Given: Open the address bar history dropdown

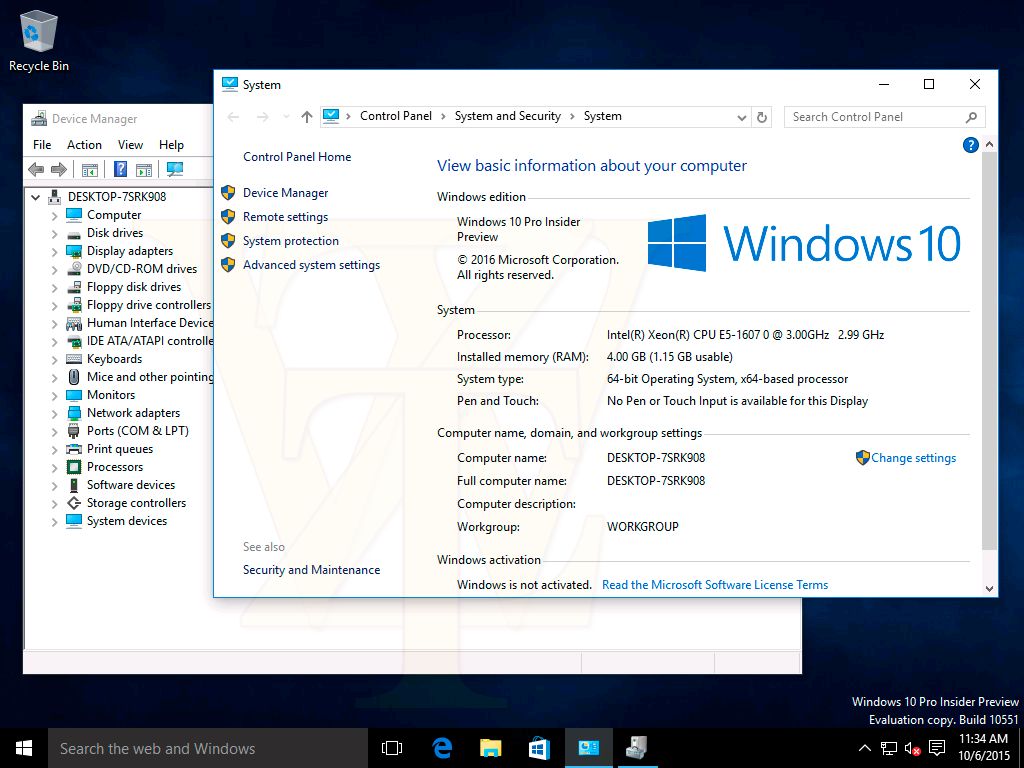Looking at the screenshot, I should click(741, 117).
